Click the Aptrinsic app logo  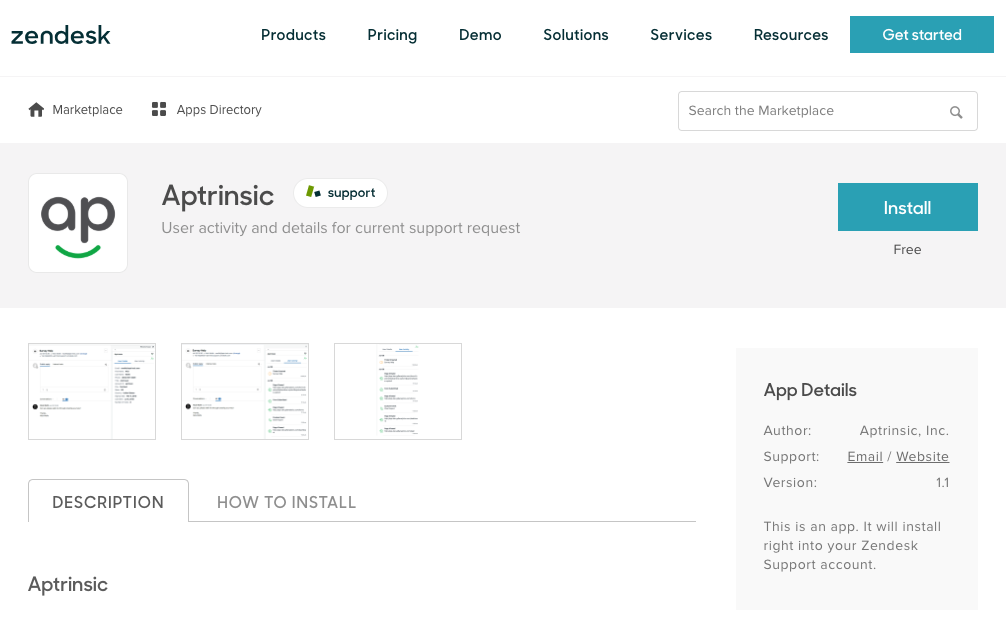click(x=78, y=223)
